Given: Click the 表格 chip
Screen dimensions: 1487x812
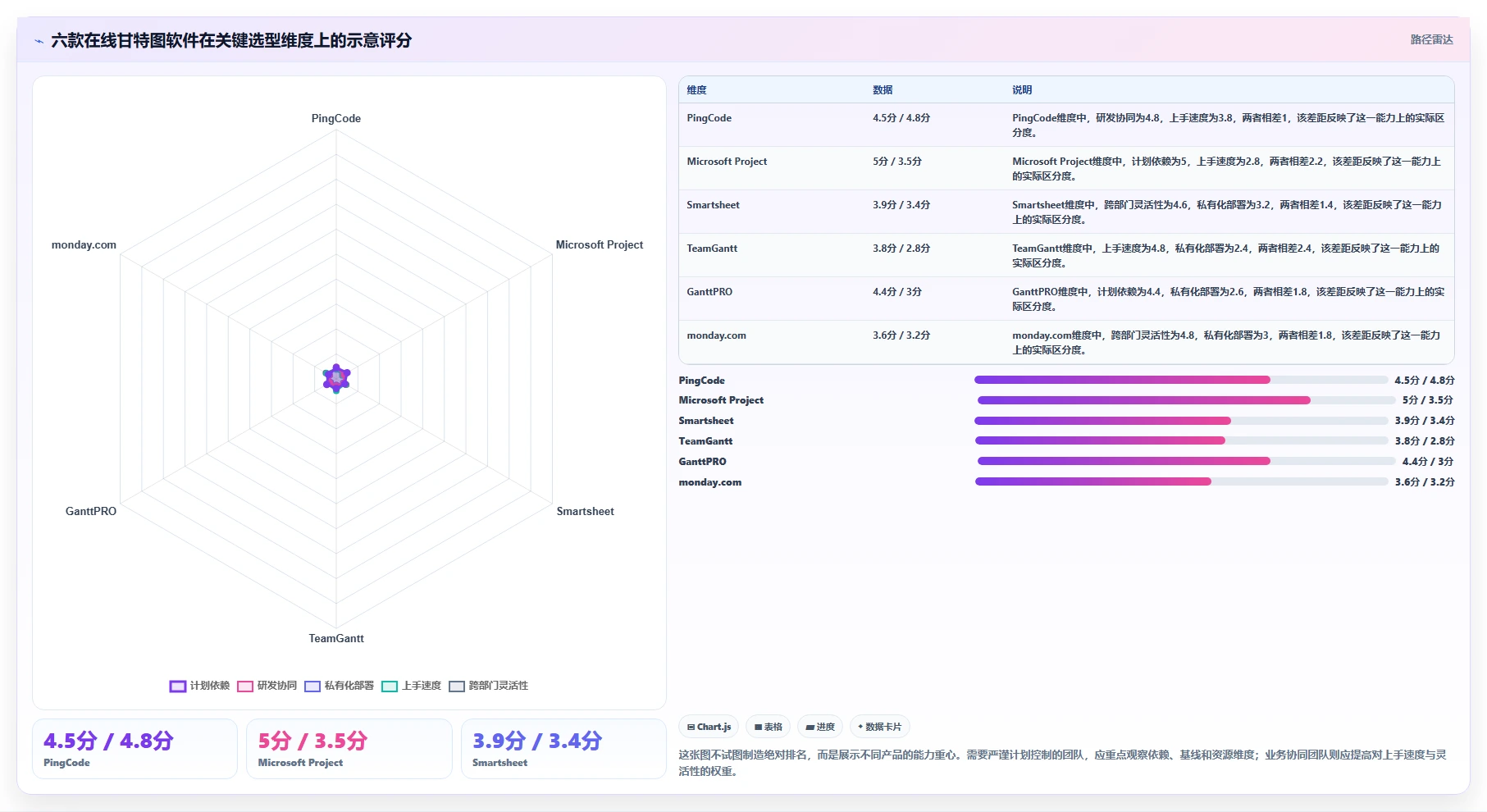Looking at the screenshot, I should (x=768, y=727).
